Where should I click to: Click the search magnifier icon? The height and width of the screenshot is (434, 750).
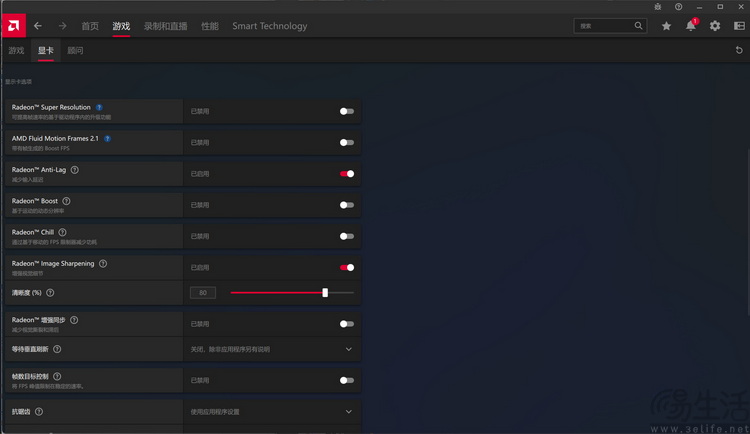click(639, 26)
